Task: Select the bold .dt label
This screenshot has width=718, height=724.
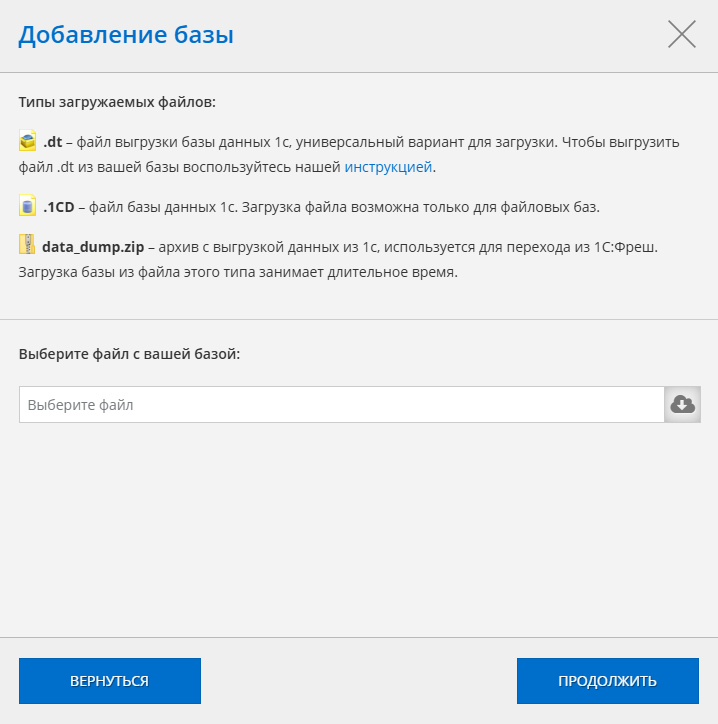Action: click(x=53, y=142)
